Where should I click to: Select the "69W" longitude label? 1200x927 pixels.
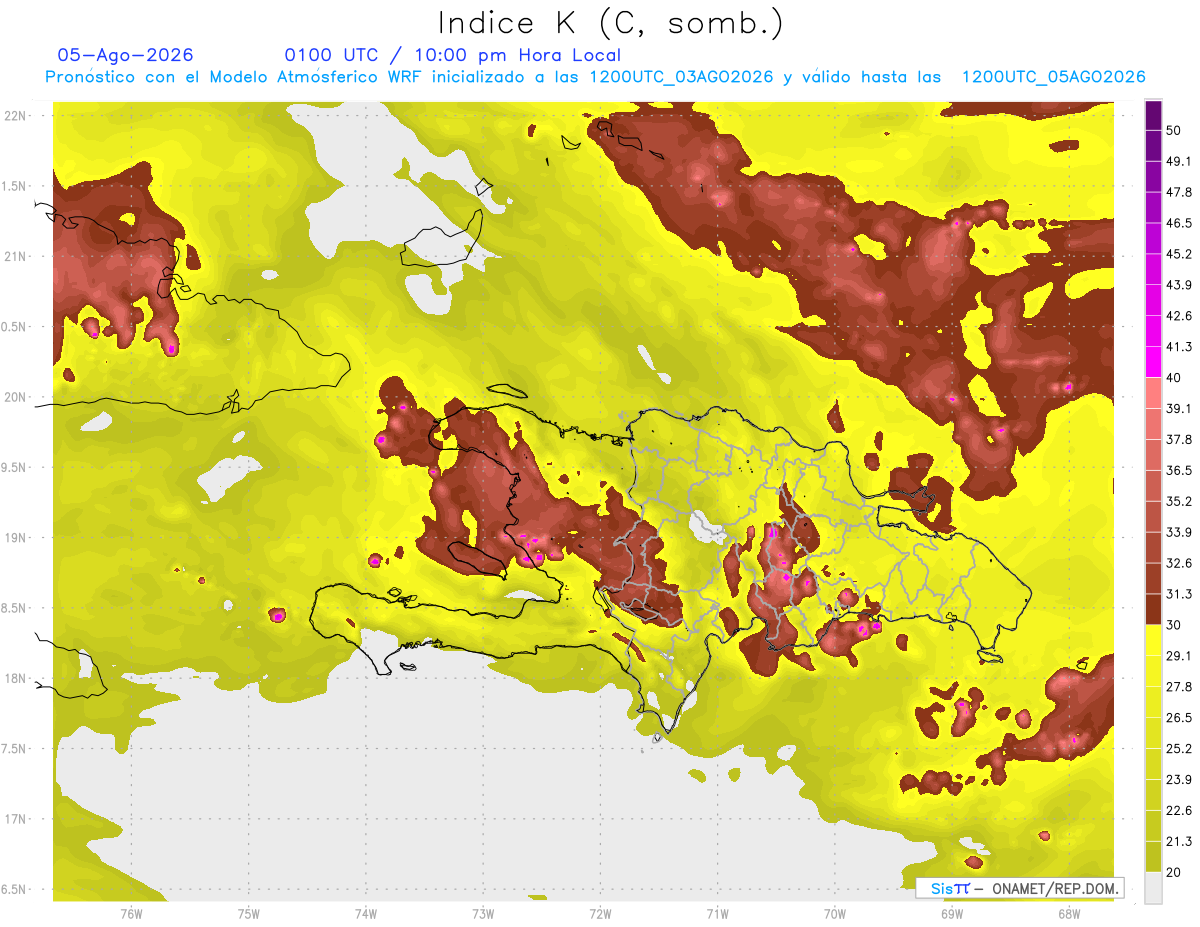click(951, 913)
